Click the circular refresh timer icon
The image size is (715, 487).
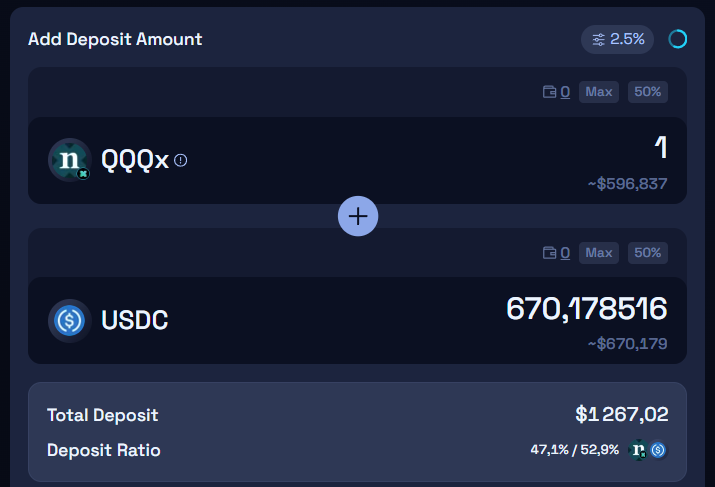(677, 39)
